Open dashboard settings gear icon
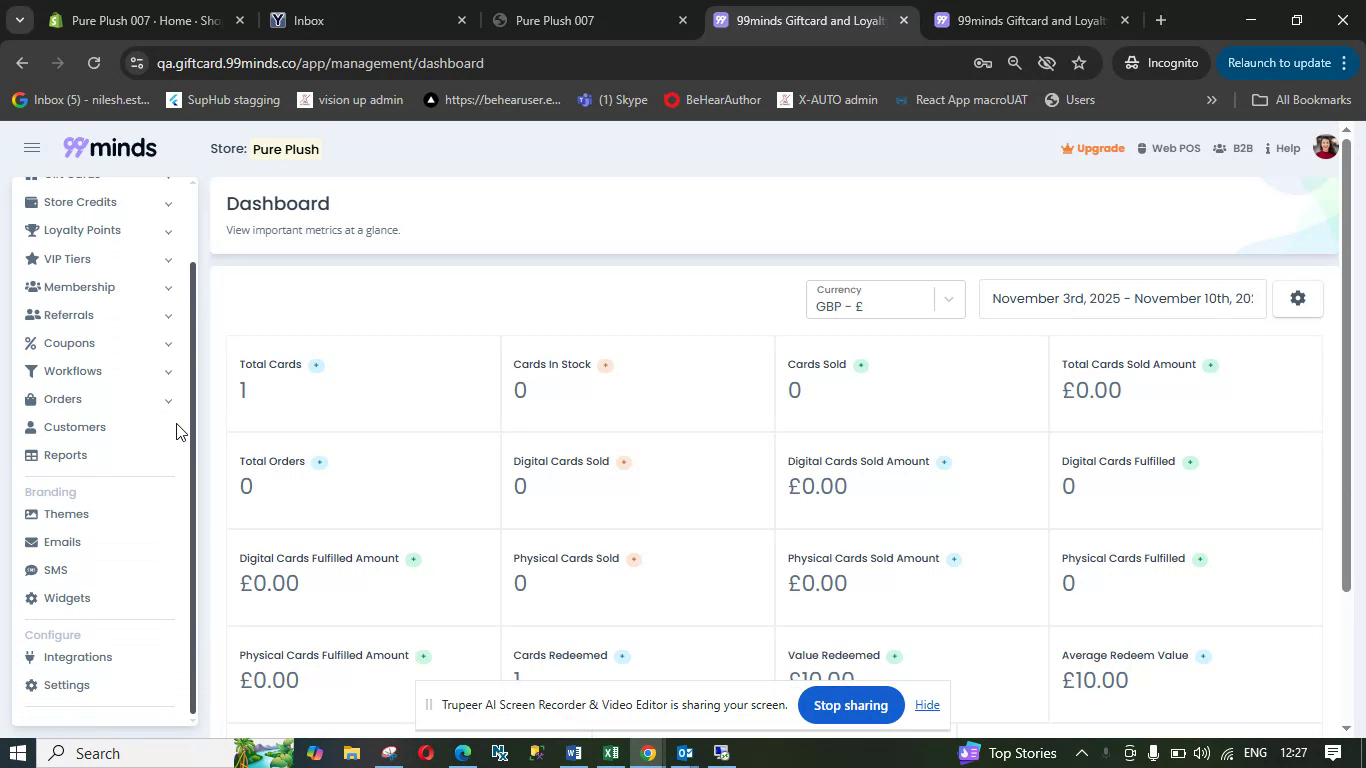The image size is (1366, 768). [x=1298, y=298]
